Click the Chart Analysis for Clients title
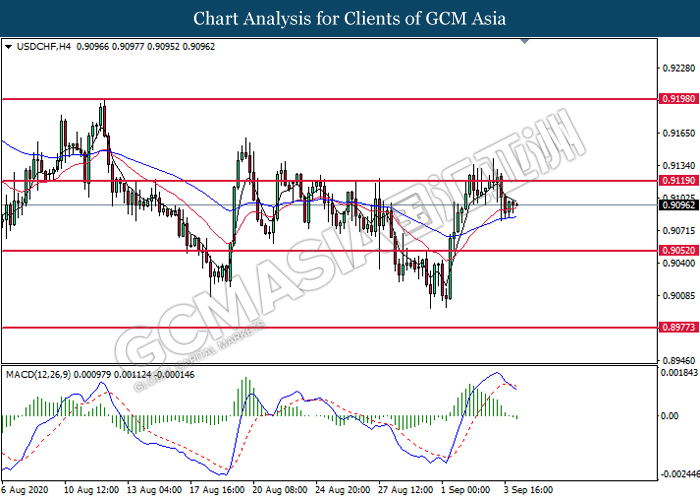 pyautogui.click(x=350, y=19)
